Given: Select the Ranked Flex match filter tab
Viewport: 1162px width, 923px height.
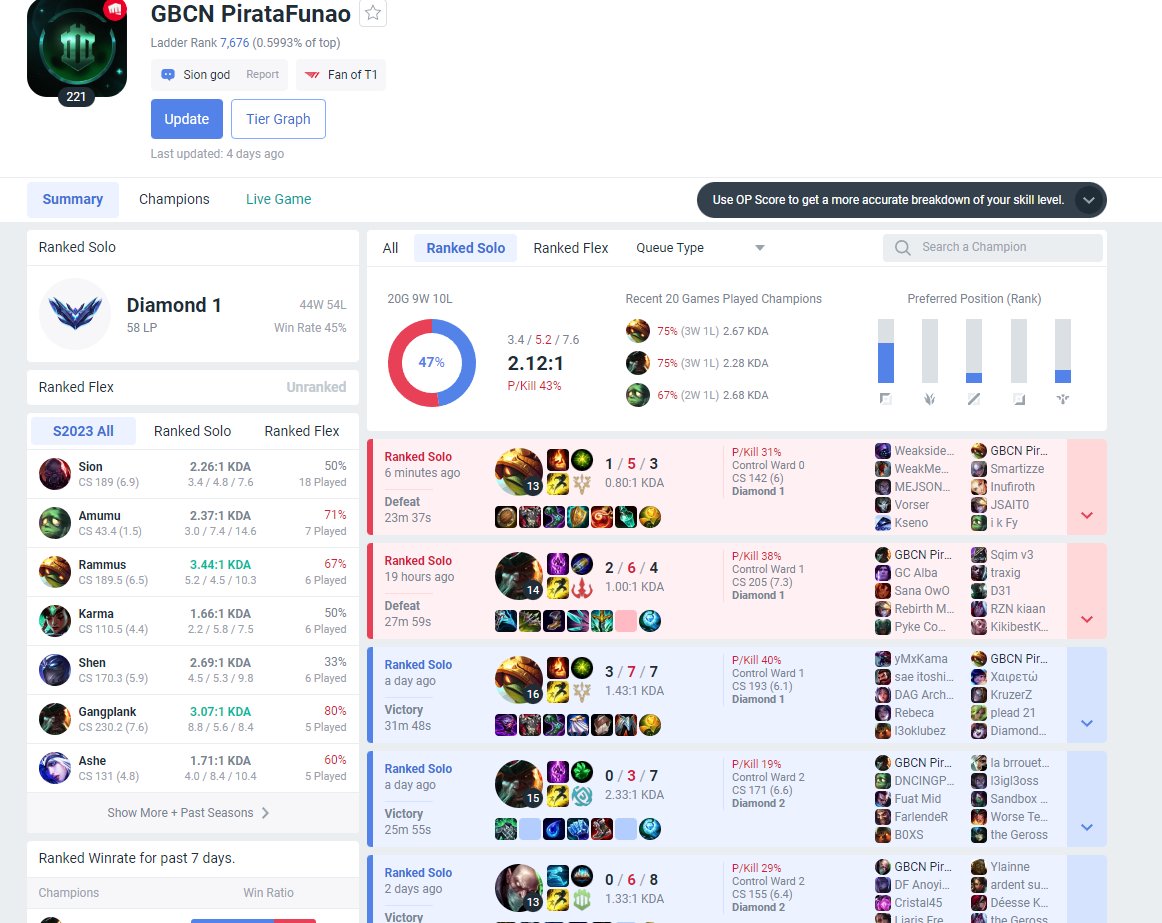Looking at the screenshot, I should coord(571,248).
